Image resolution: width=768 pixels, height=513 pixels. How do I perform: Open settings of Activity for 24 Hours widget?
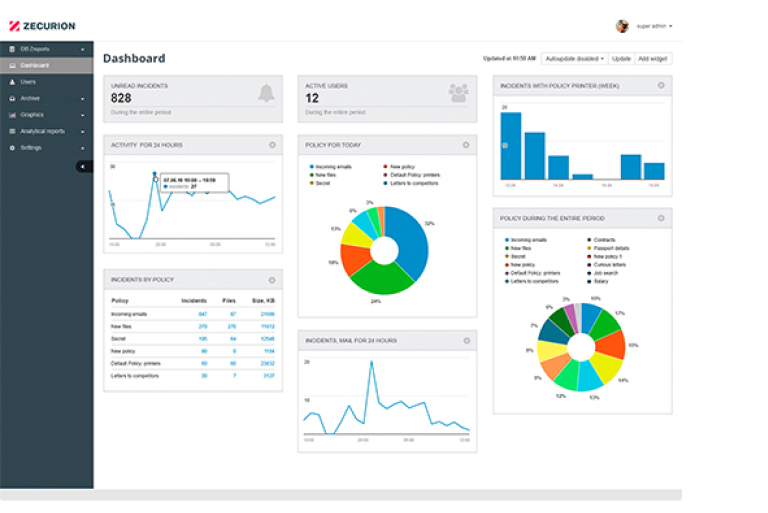pos(272,145)
